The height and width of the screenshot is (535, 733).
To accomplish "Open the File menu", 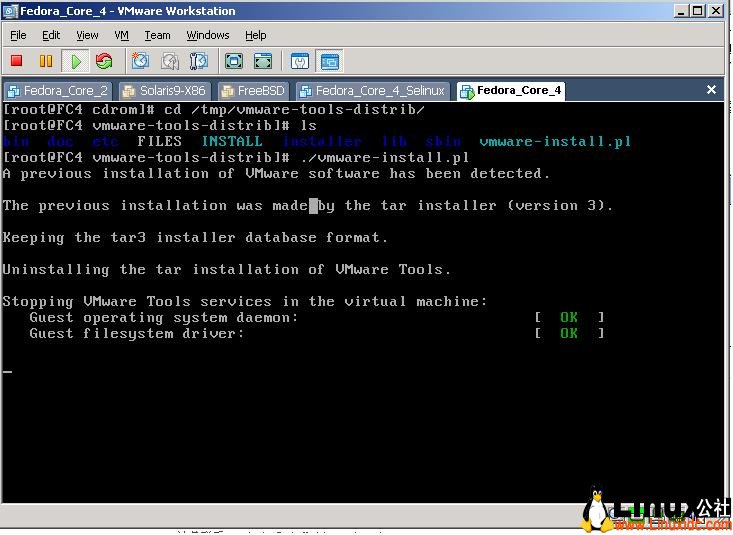I will 18,35.
